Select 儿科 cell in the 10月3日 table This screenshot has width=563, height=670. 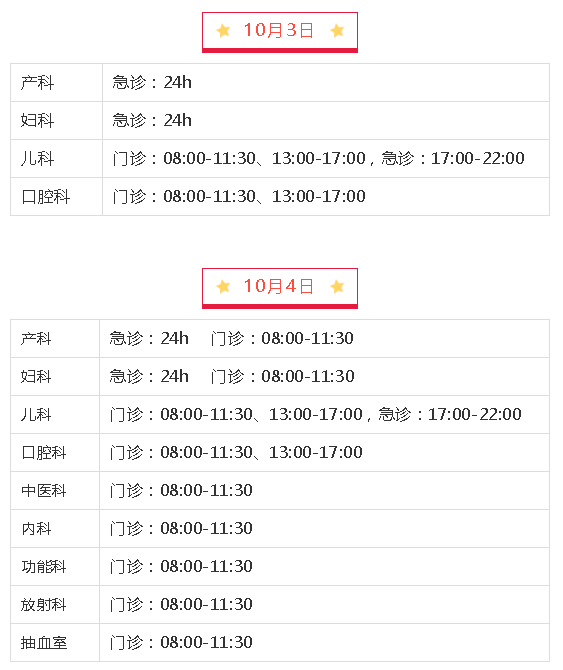[x=56, y=159]
